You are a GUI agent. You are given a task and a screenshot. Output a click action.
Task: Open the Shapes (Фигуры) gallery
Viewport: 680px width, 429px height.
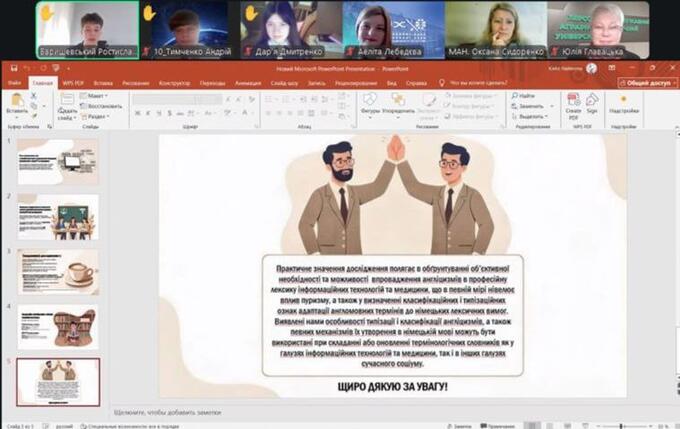(370, 102)
